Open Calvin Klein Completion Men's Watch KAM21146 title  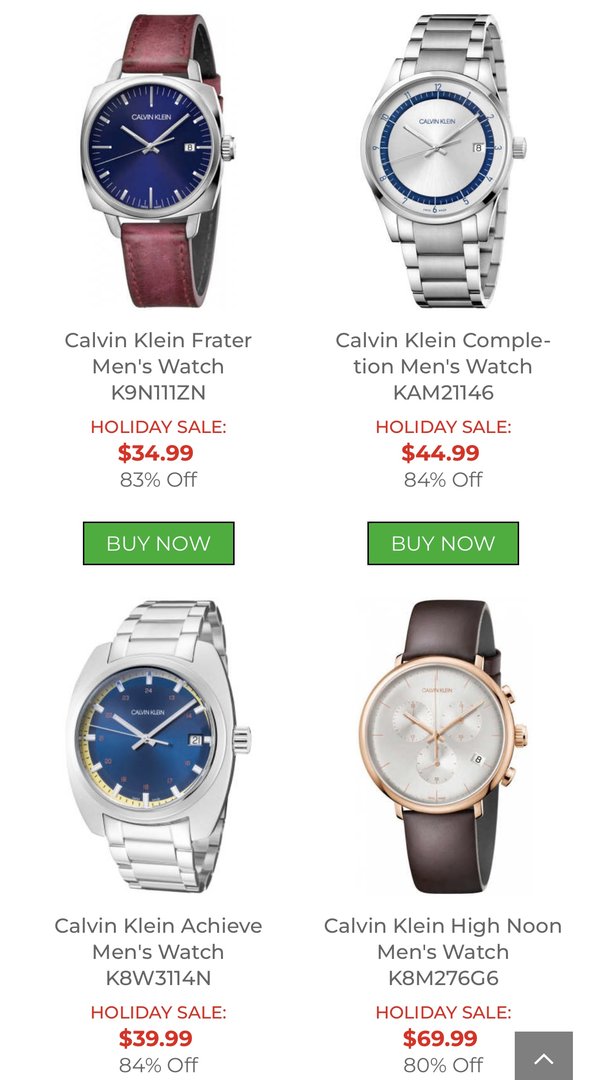(x=443, y=366)
